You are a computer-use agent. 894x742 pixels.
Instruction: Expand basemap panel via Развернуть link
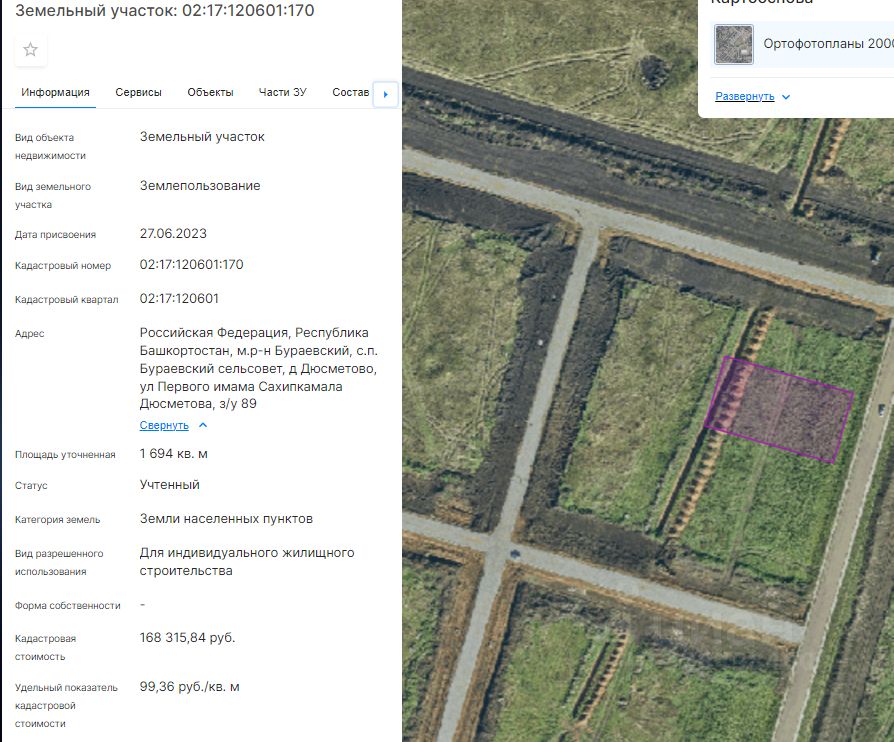(x=745, y=96)
